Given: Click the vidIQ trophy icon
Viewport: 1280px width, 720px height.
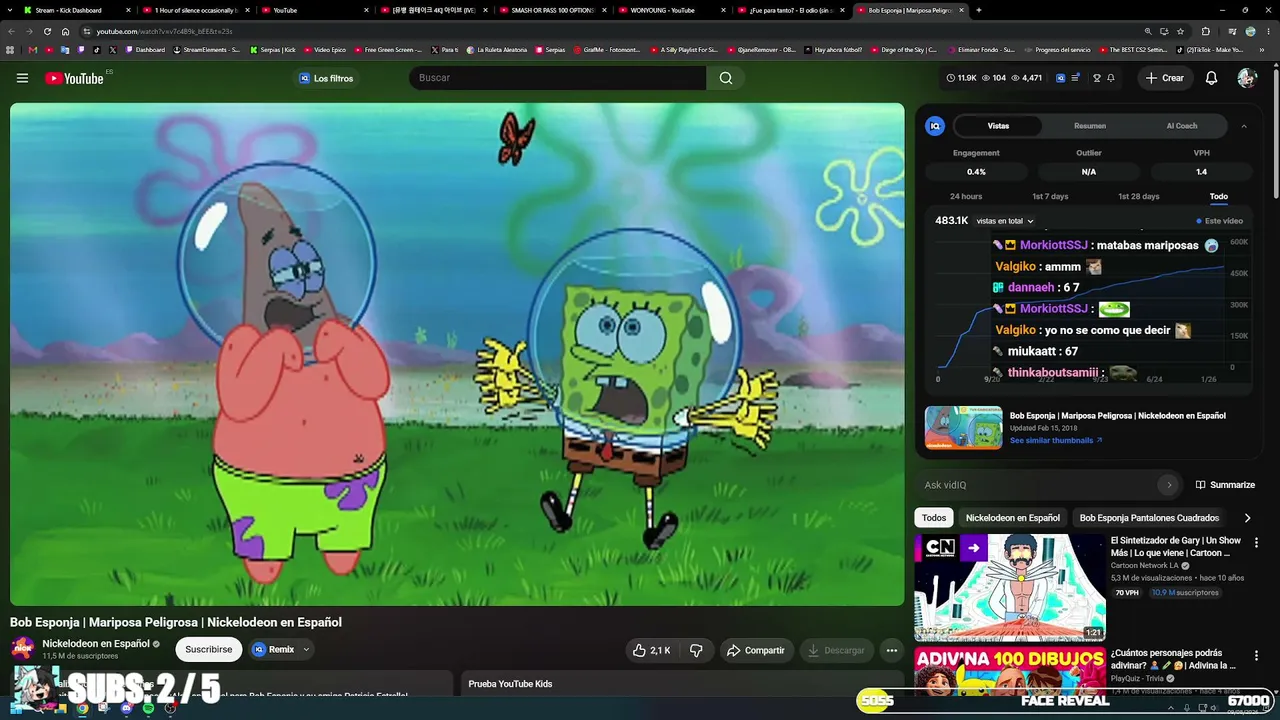Looking at the screenshot, I should tap(1096, 78).
